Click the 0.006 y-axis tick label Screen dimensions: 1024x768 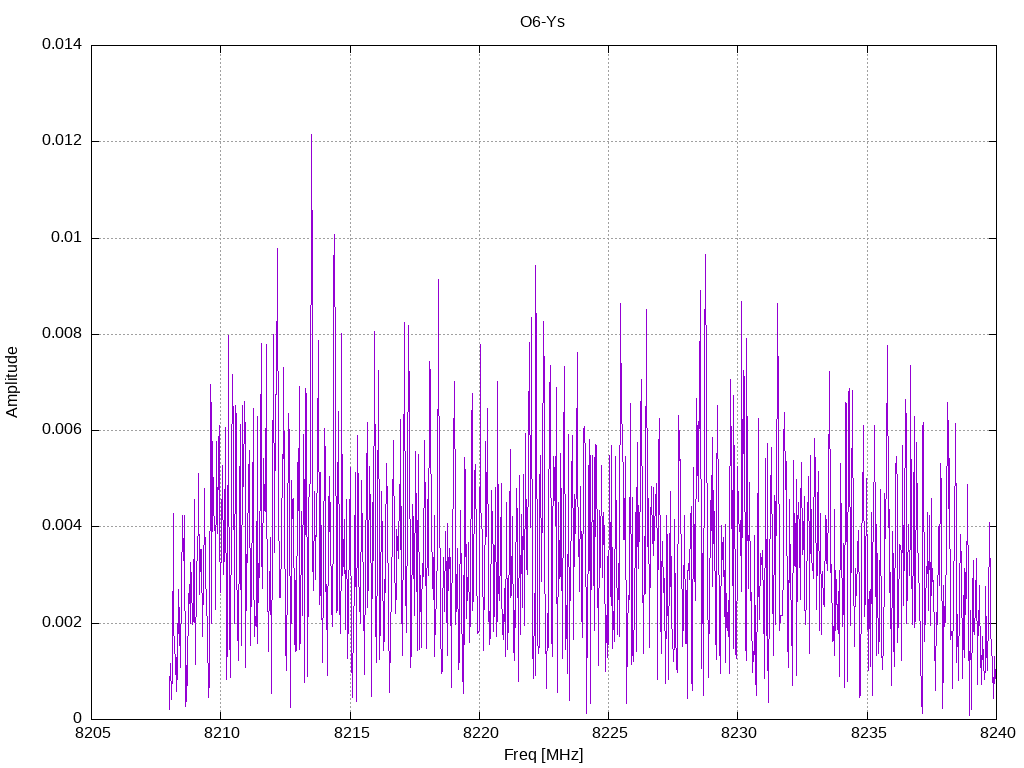coord(62,430)
